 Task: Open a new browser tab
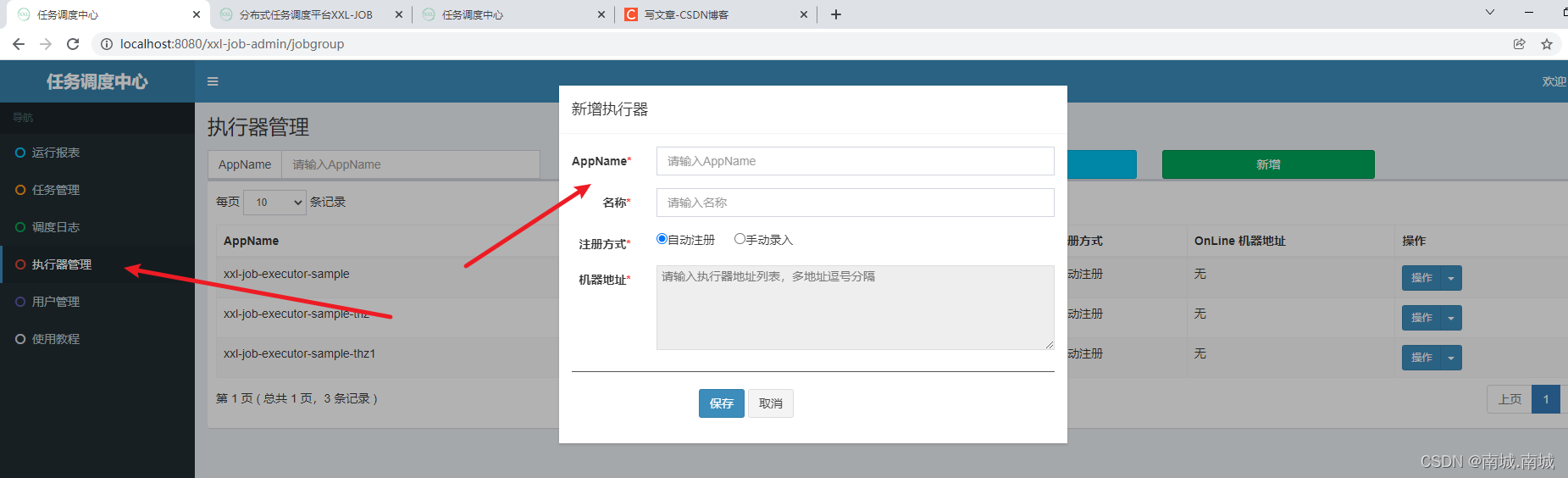[836, 14]
